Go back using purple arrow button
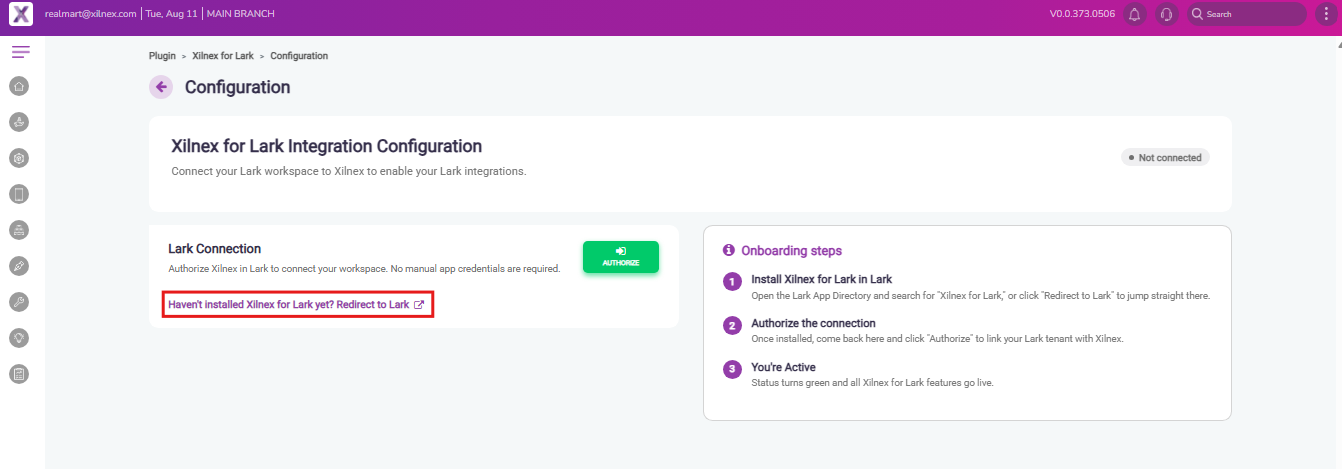1342x469 pixels. [x=161, y=87]
